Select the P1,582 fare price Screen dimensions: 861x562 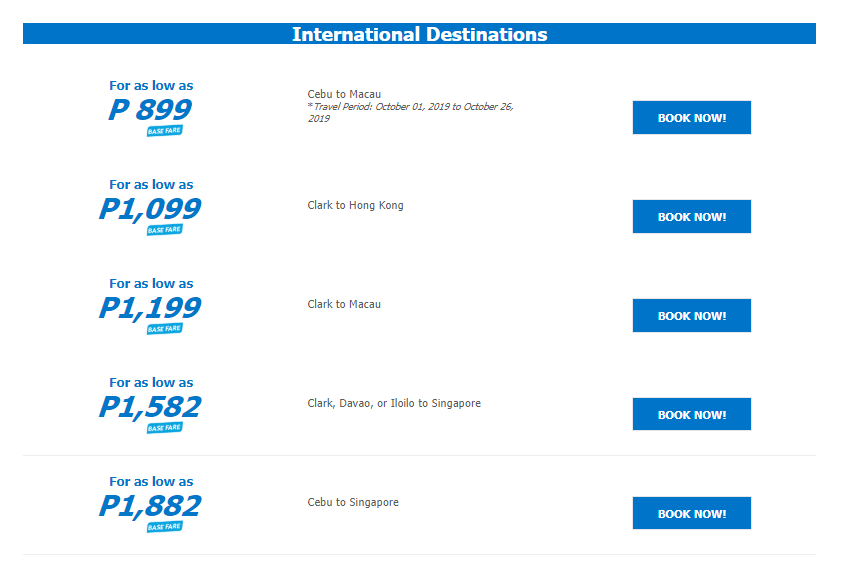click(150, 407)
